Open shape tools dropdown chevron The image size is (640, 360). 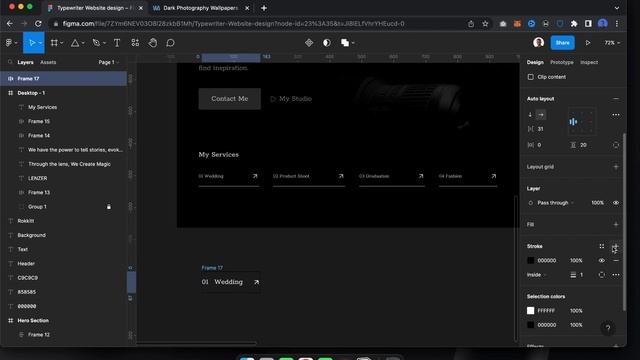pos(83,43)
